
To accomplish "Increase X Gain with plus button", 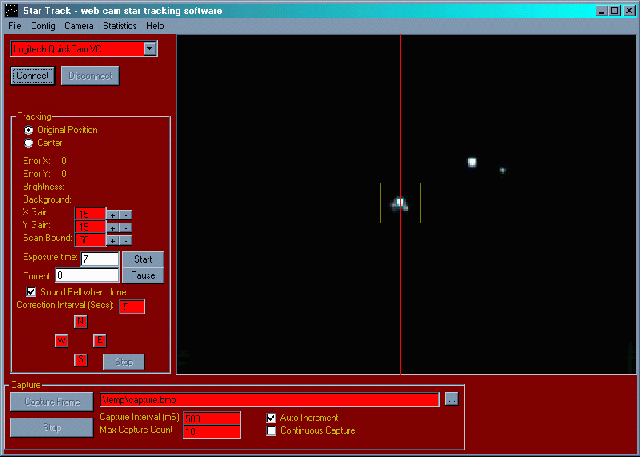I will coord(113,213).
